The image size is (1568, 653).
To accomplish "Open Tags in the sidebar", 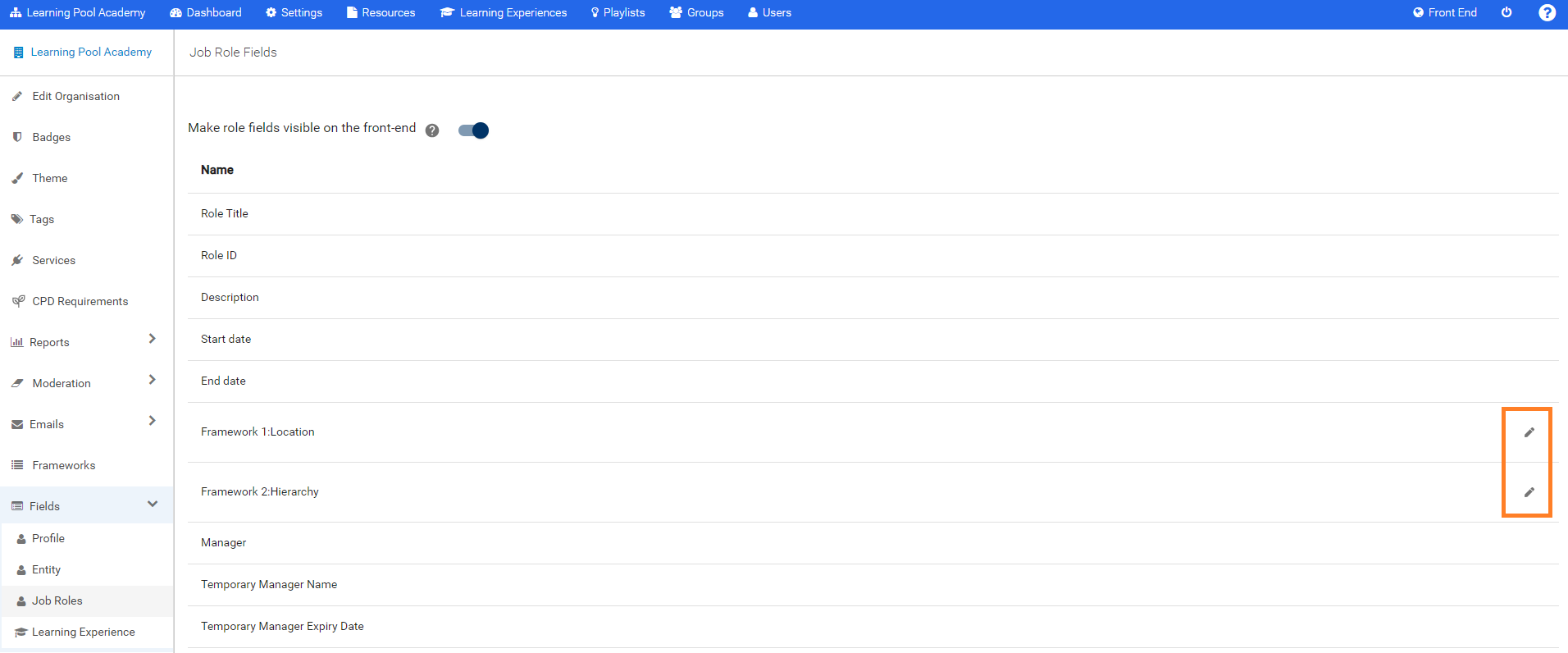I will point(41,219).
